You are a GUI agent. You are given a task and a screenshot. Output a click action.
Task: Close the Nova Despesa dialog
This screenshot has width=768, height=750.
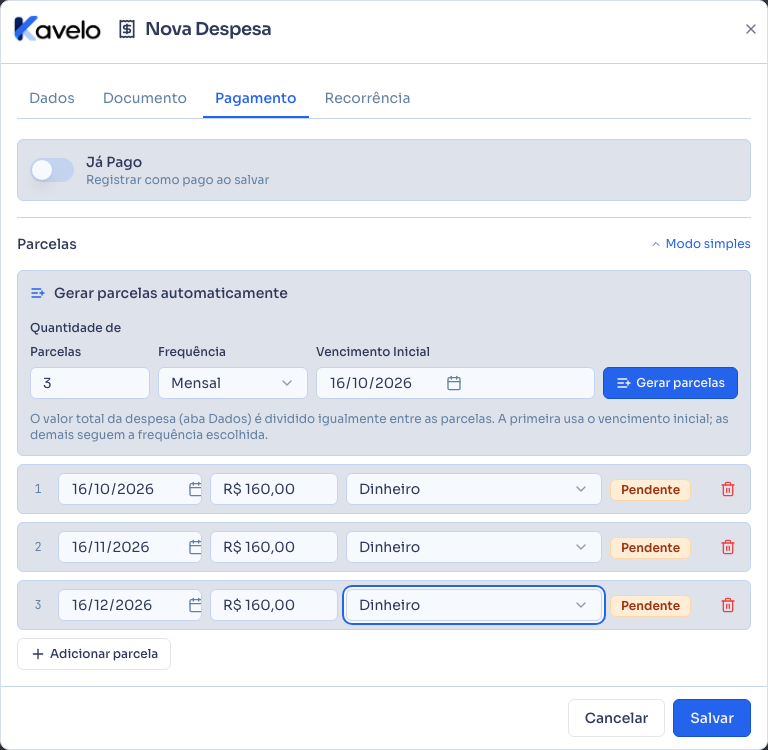750,29
